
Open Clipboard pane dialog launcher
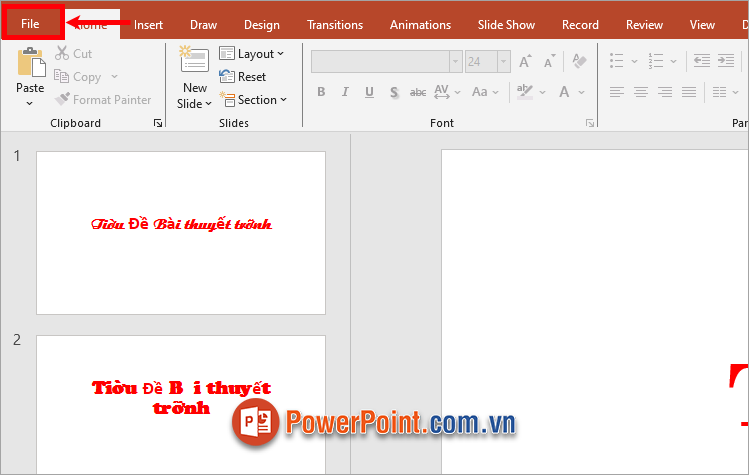click(158, 123)
